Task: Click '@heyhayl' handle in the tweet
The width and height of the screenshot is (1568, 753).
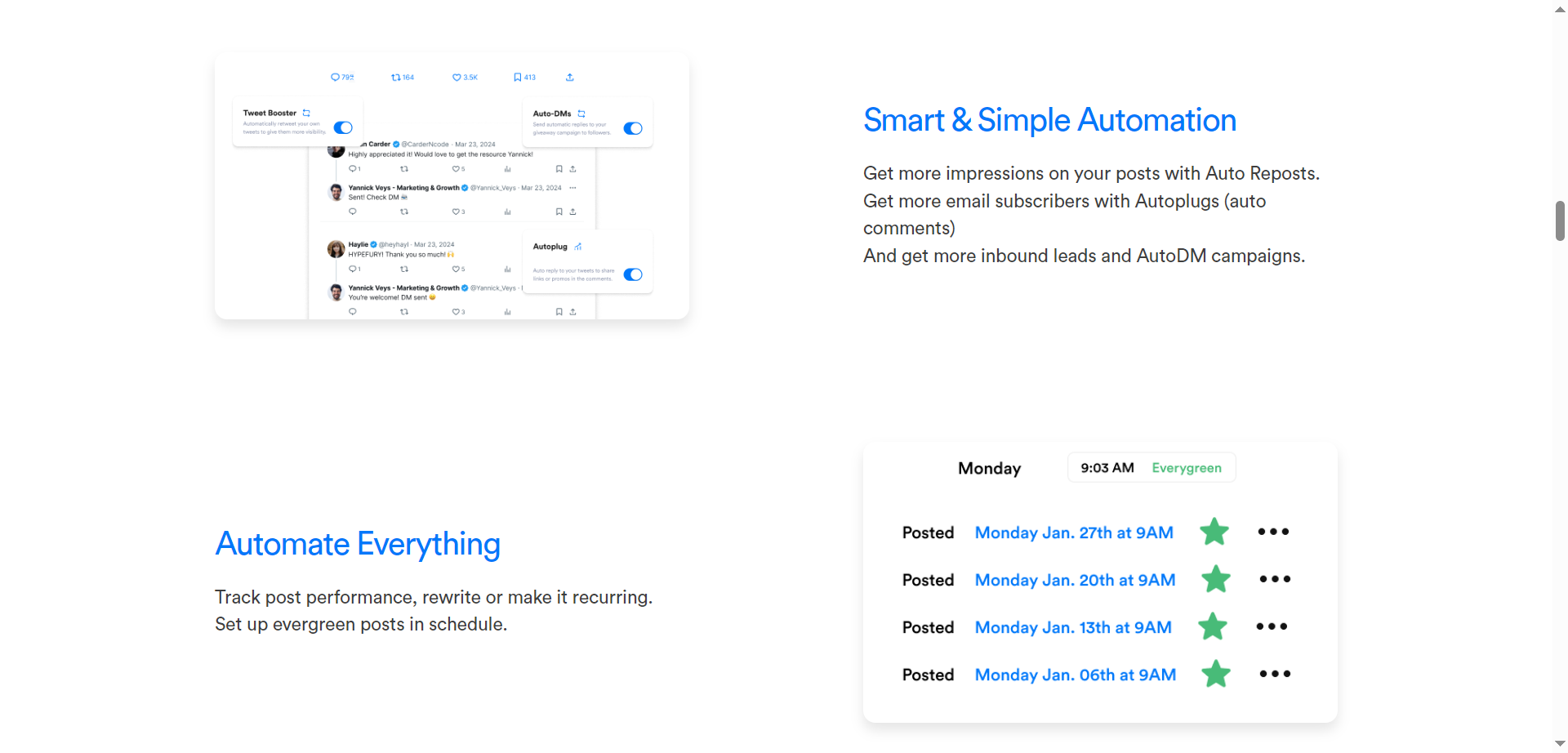Action: [x=394, y=244]
